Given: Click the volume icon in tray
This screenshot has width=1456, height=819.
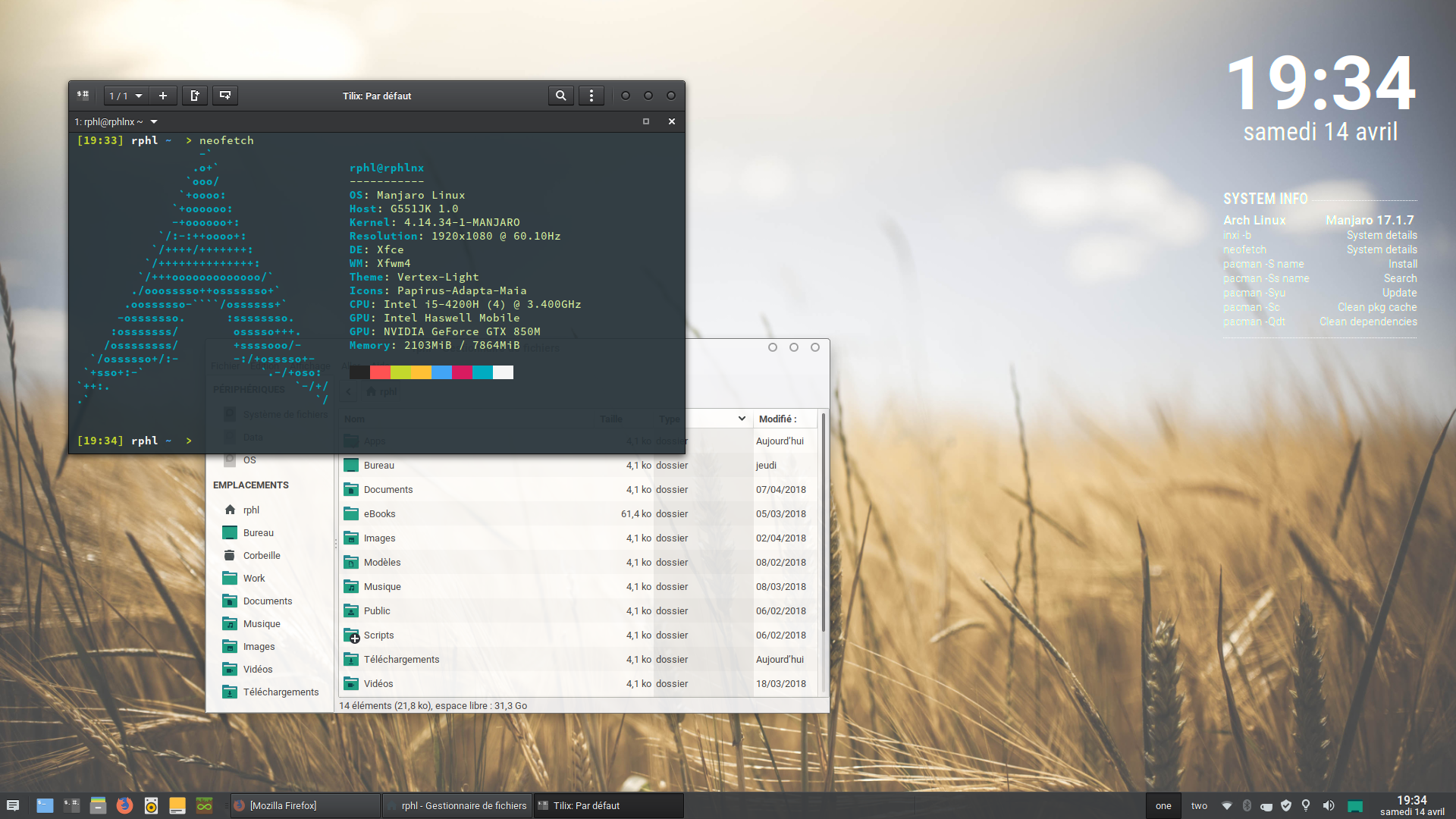Looking at the screenshot, I should pyautogui.click(x=1328, y=805).
